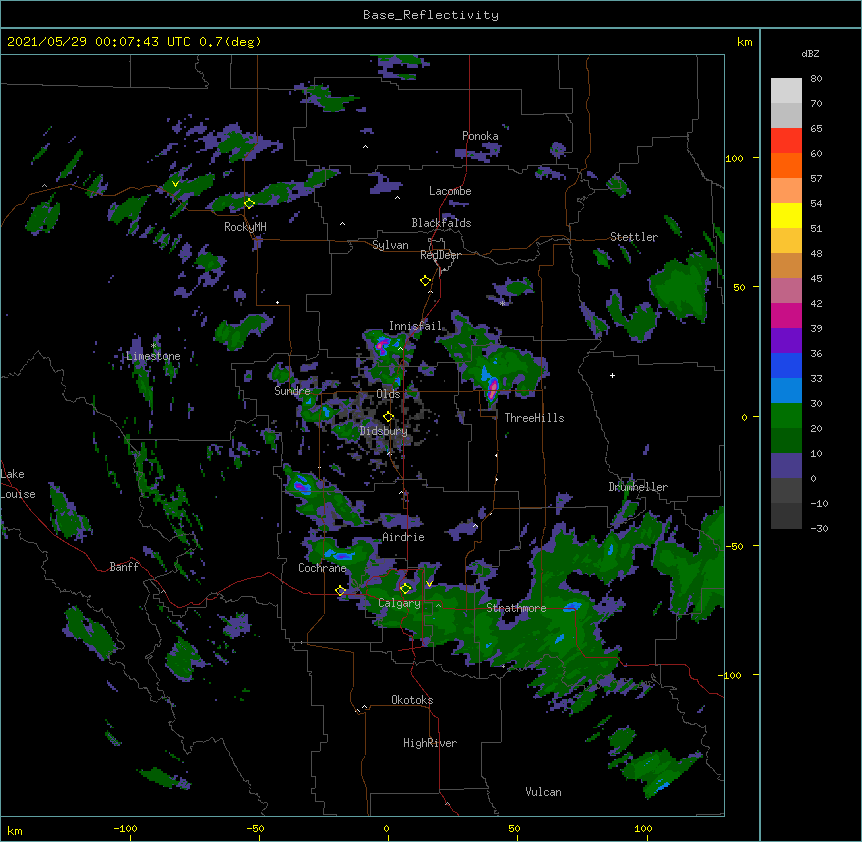Image resolution: width=862 pixels, height=842 pixels.
Task: Click the yellow diamond marker south of RedDeer
Action: pyautogui.click(x=425, y=281)
